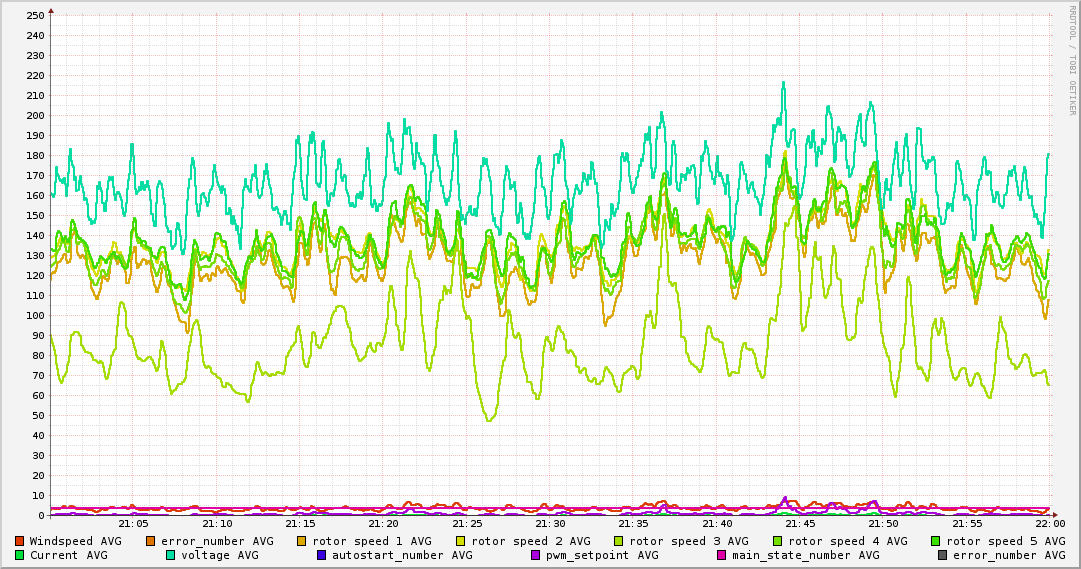Image resolution: width=1081 pixels, height=569 pixels.
Task: Select the 'rotor speed 4 AVG' legend text
Action: point(848,542)
